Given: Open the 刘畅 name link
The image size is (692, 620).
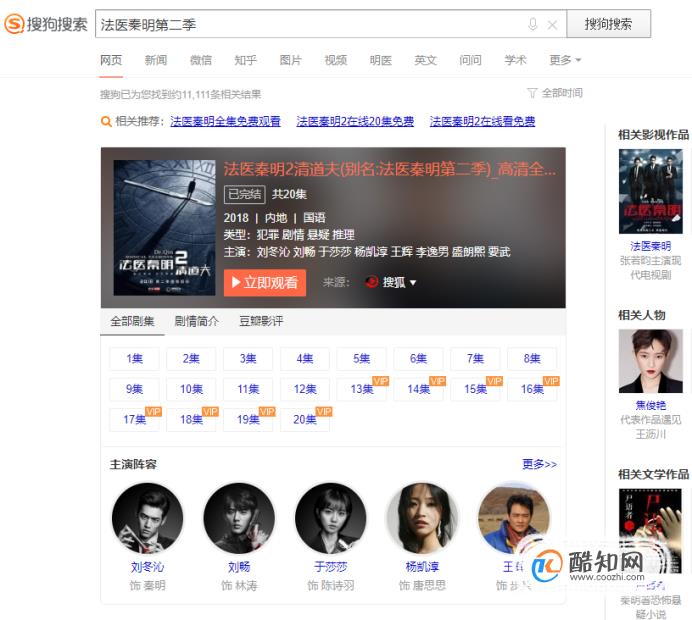Looking at the screenshot, I should (x=239, y=567).
